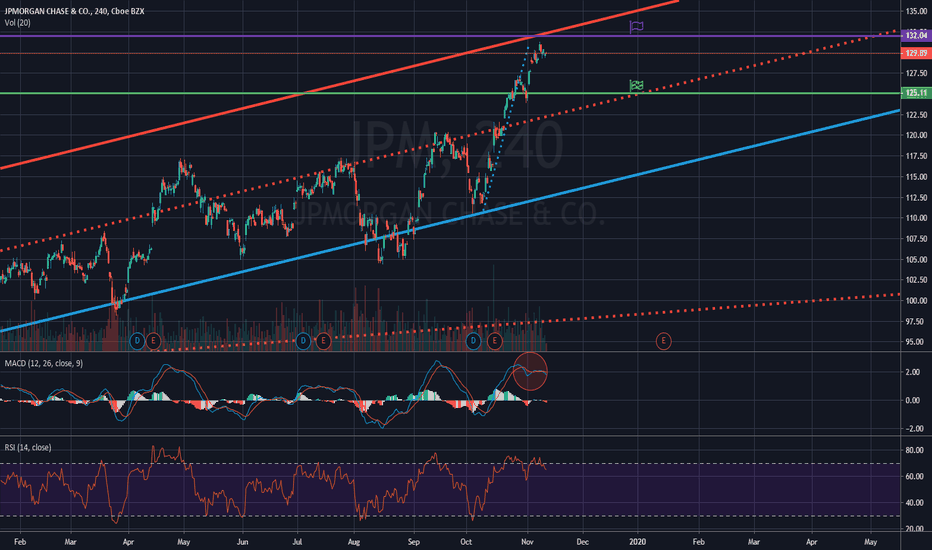This screenshot has width=932, height=550.
Task: Click the purple flag marker above the chart
Action: pyautogui.click(x=636, y=27)
